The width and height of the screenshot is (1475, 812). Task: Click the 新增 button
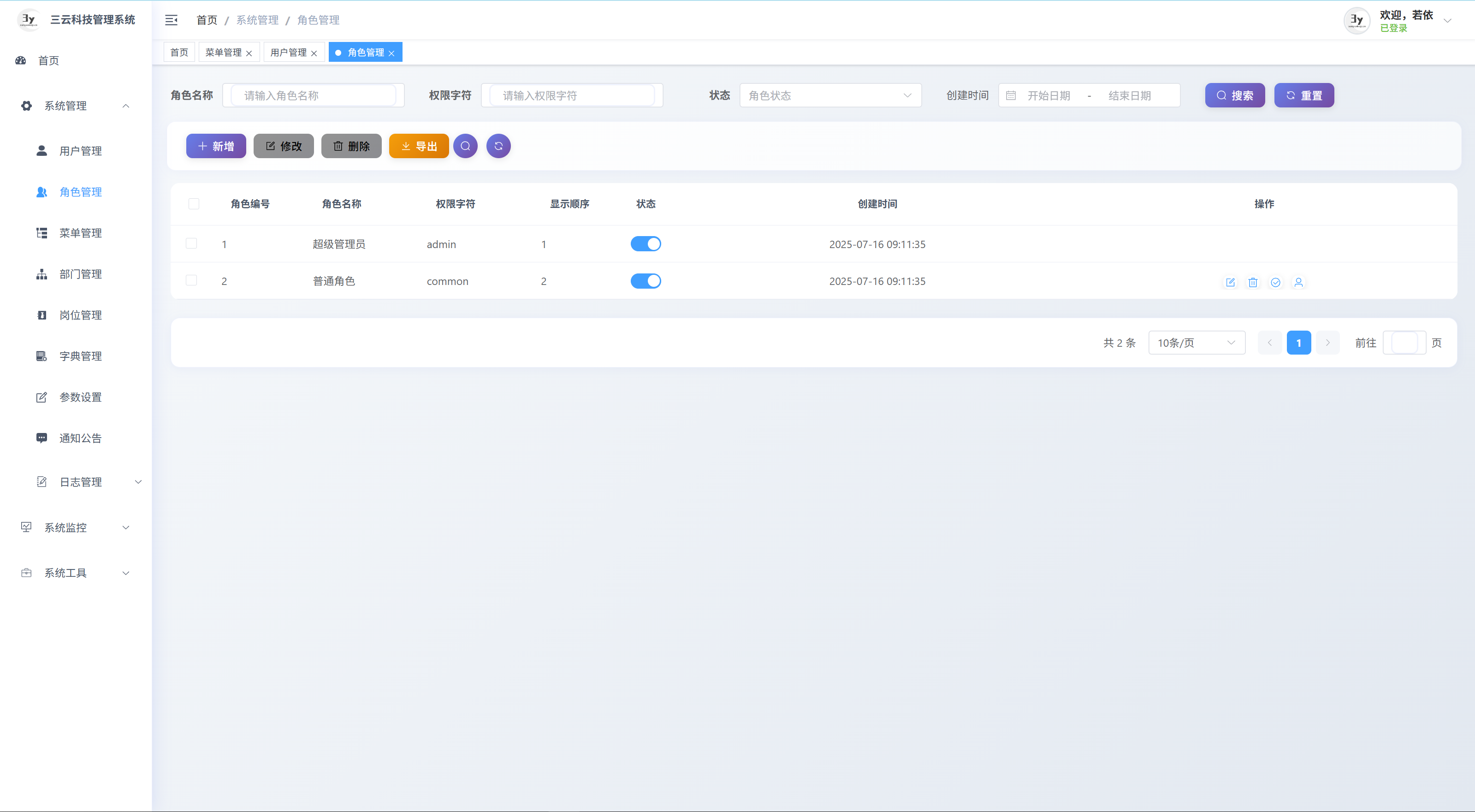[x=216, y=146]
